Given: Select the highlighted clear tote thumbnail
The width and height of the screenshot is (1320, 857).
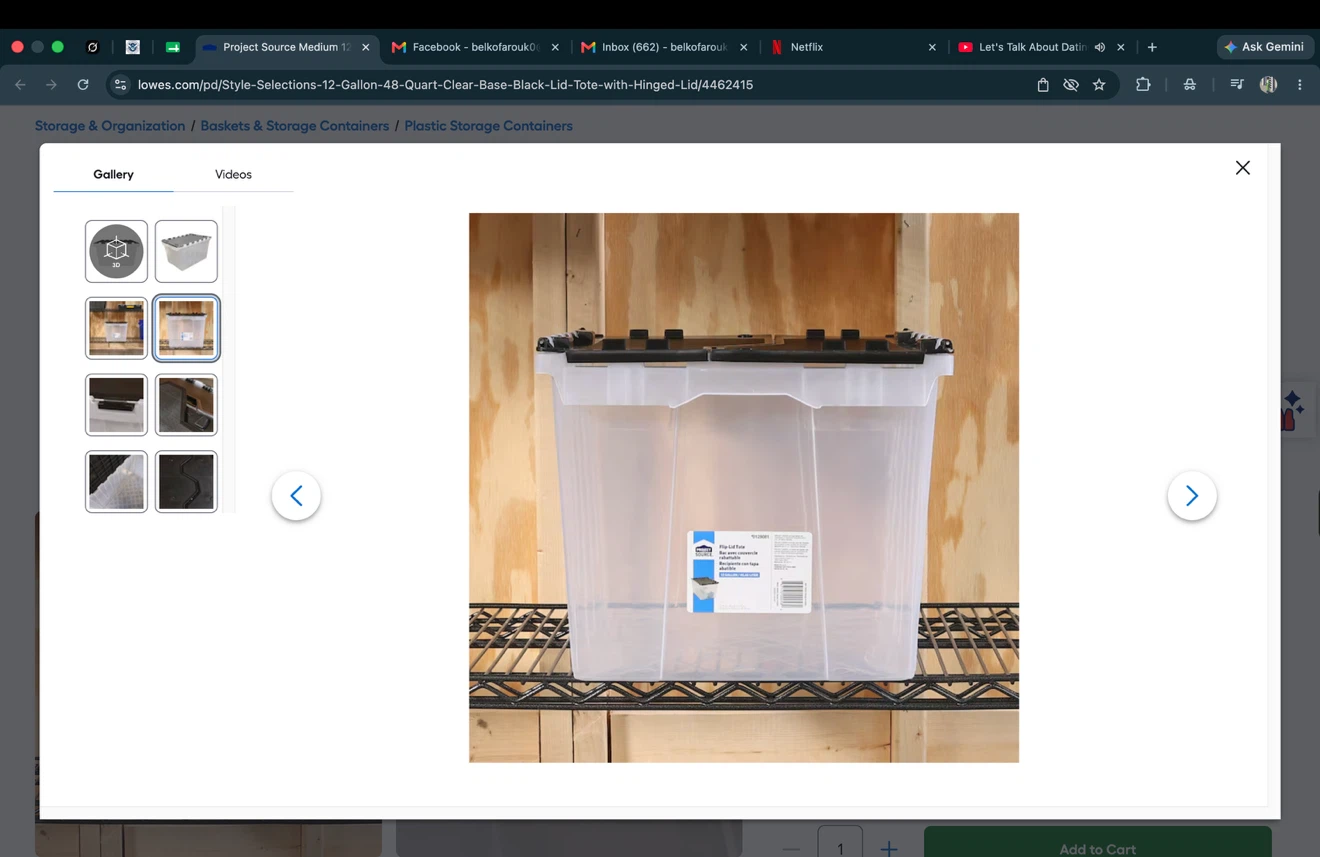Looking at the screenshot, I should (x=186, y=328).
